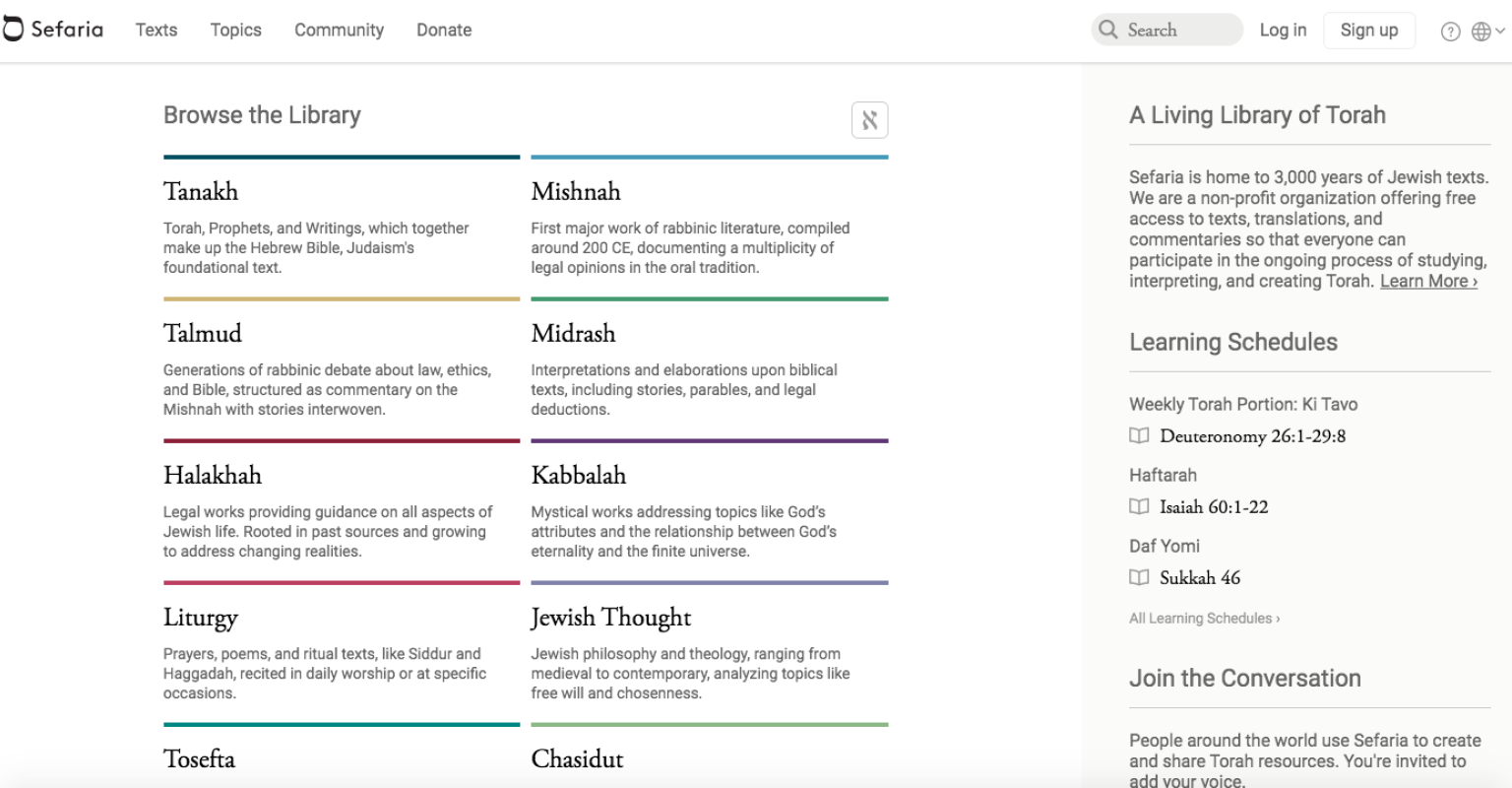Open the Kabbalah category

click(x=579, y=475)
